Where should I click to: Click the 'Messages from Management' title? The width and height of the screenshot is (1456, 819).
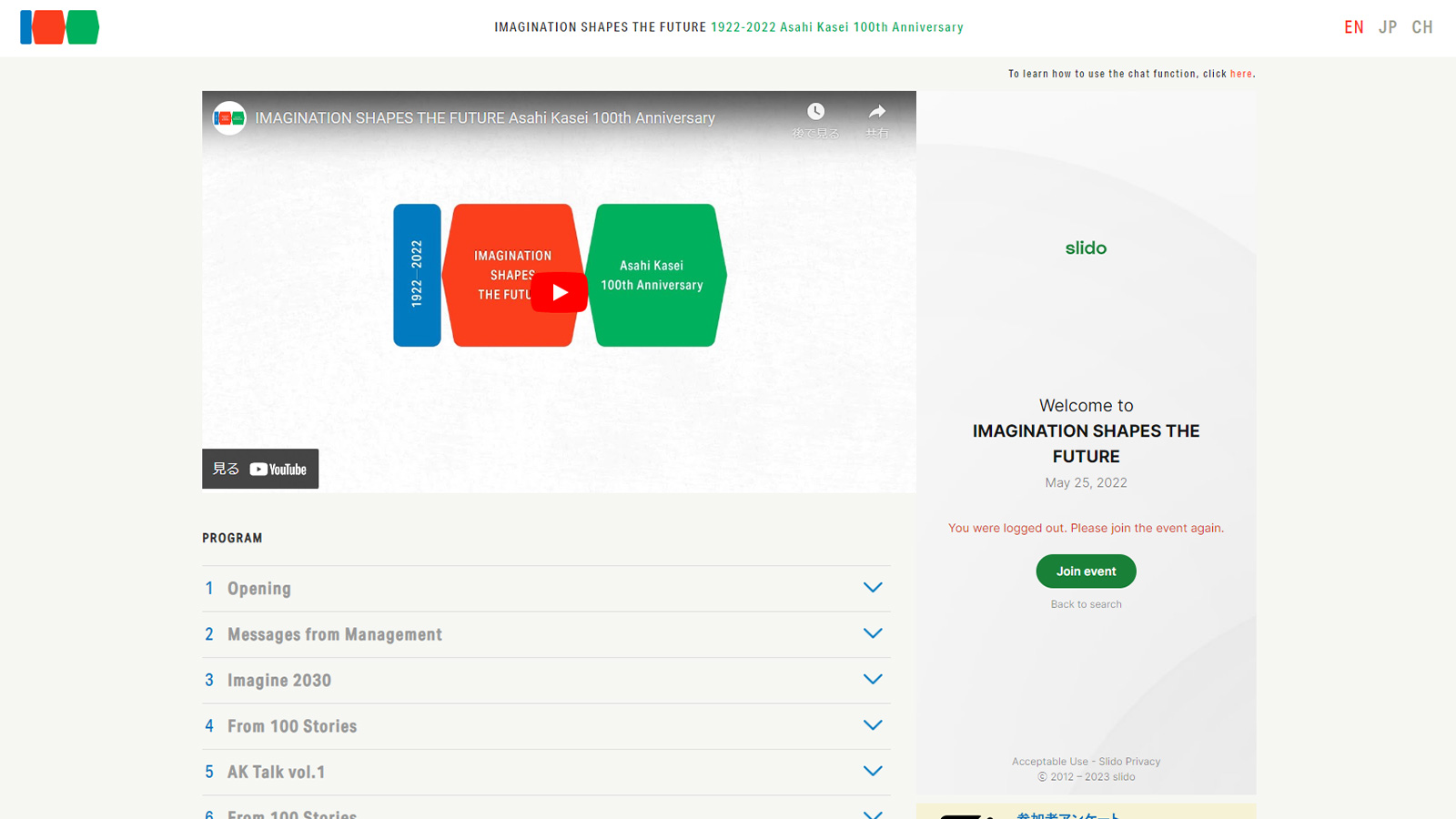coord(335,634)
